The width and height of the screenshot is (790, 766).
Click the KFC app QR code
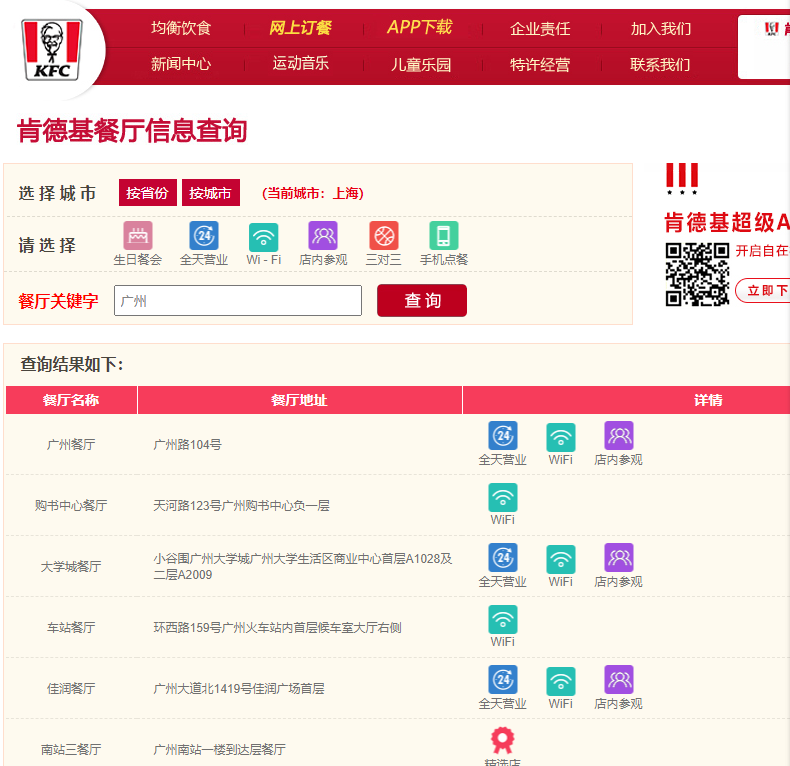click(x=697, y=275)
